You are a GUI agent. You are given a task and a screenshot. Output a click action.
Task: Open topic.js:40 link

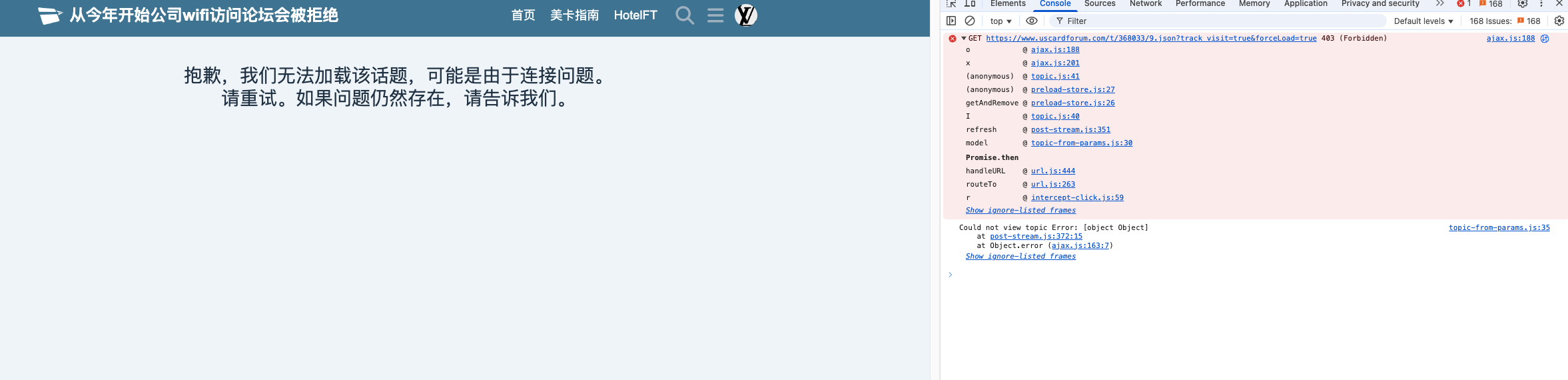(x=1055, y=117)
